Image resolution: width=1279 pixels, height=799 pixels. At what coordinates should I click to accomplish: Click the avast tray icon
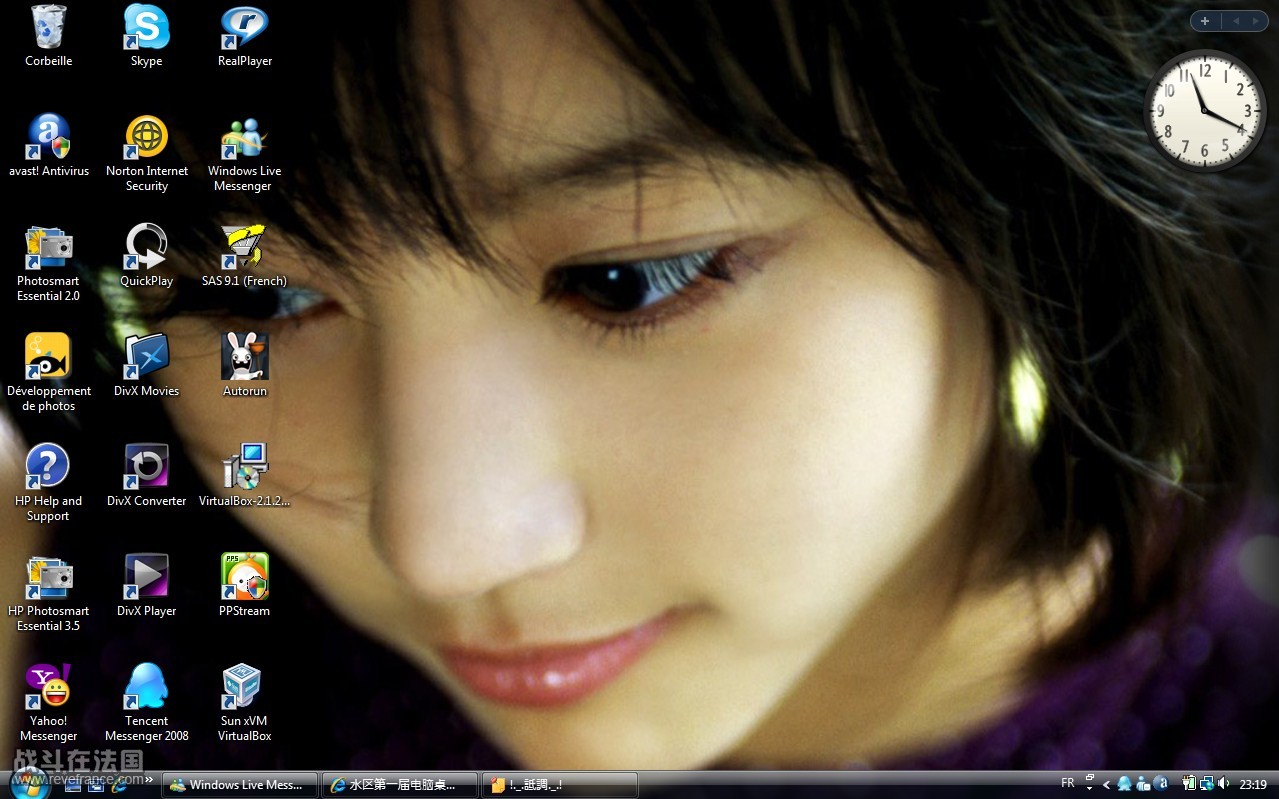1161,783
